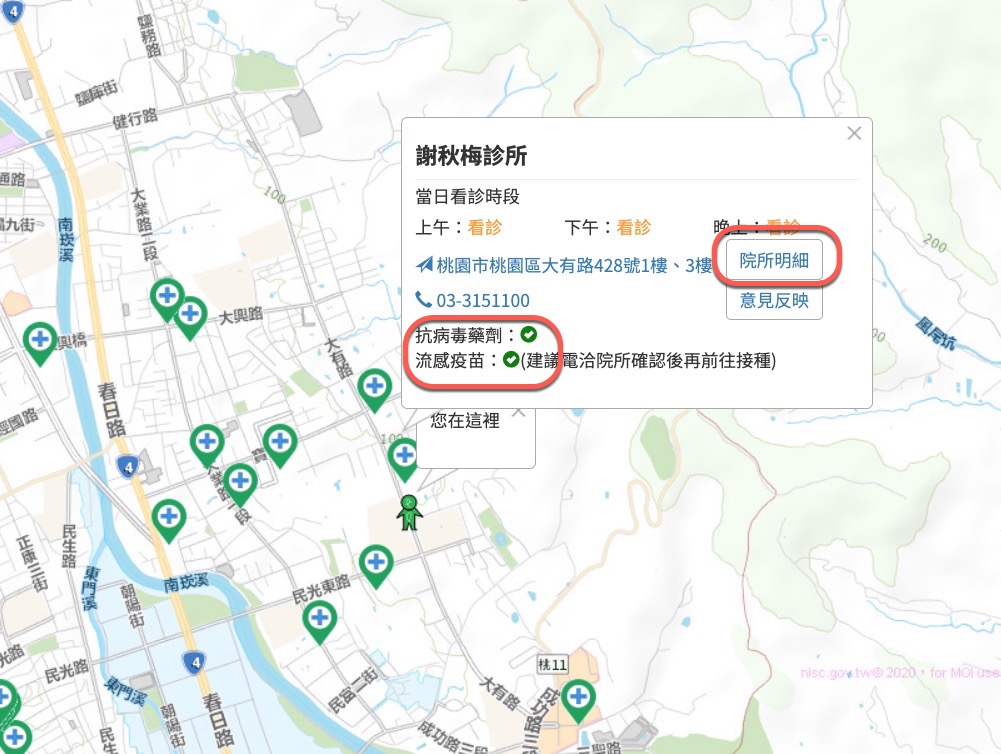1001x754 pixels.
Task: Open the address link 桃園市桃園區大有路428號
Action: click(x=564, y=265)
